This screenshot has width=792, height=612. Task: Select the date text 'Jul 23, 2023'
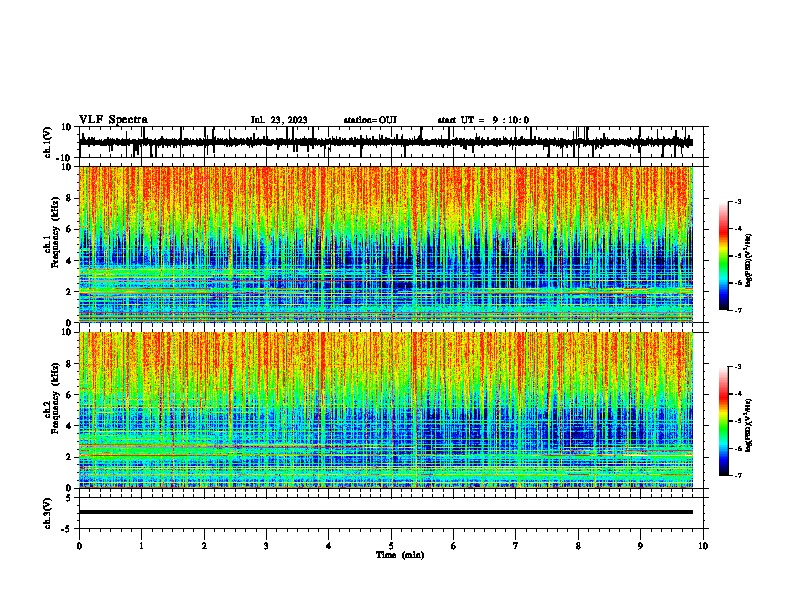(x=279, y=120)
